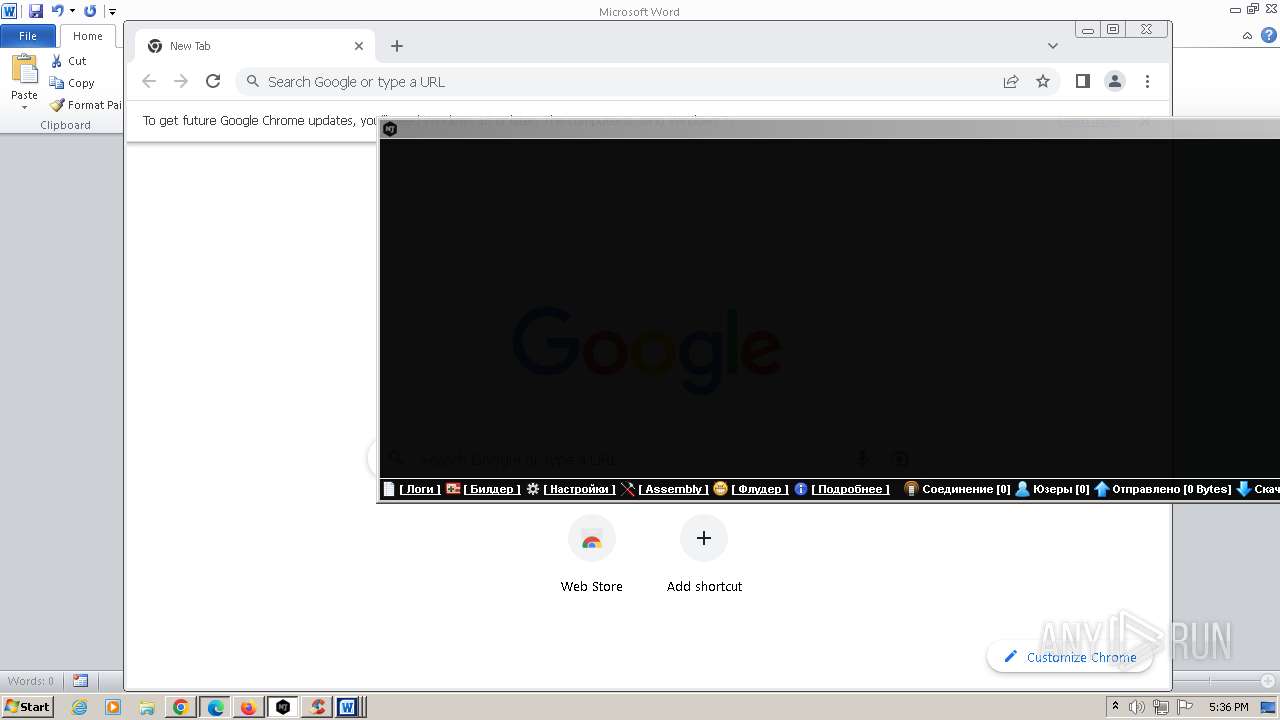Go back in Chrome
The height and width of the screenshot is (720, 1280).
tap(149, 82)
